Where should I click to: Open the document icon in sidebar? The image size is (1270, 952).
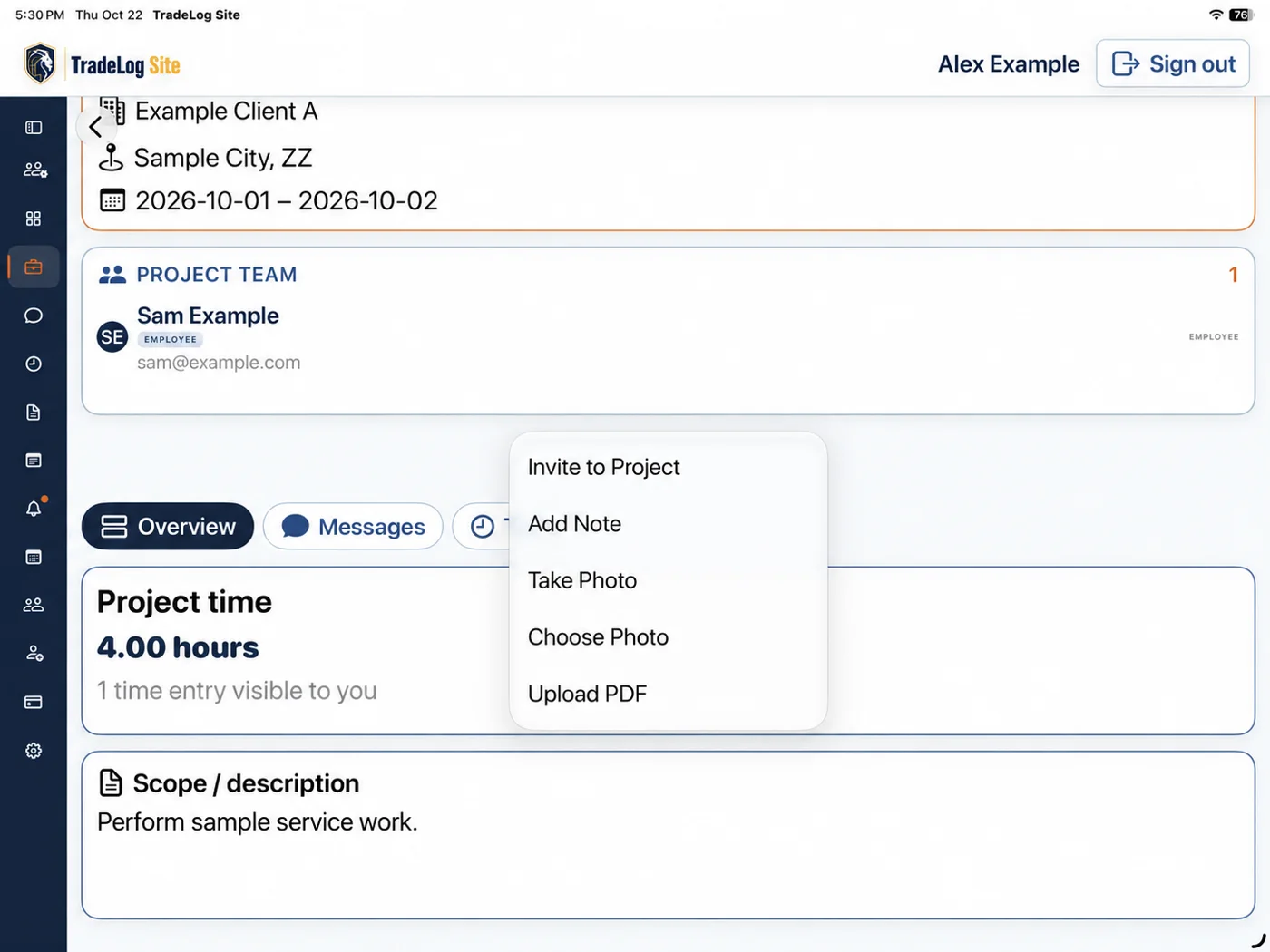coord(34,413)
